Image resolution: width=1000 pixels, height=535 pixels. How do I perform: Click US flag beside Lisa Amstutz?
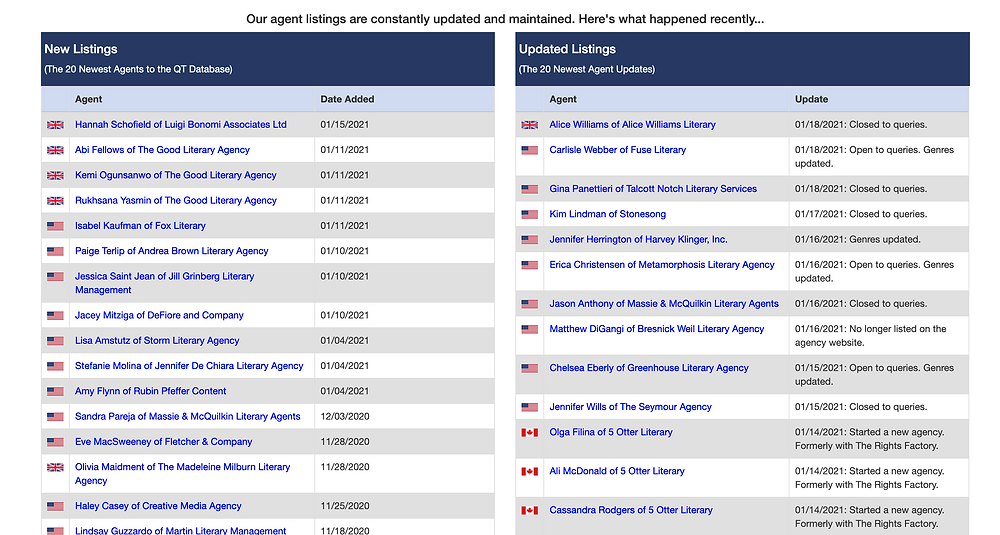click(x=55, y=341)
